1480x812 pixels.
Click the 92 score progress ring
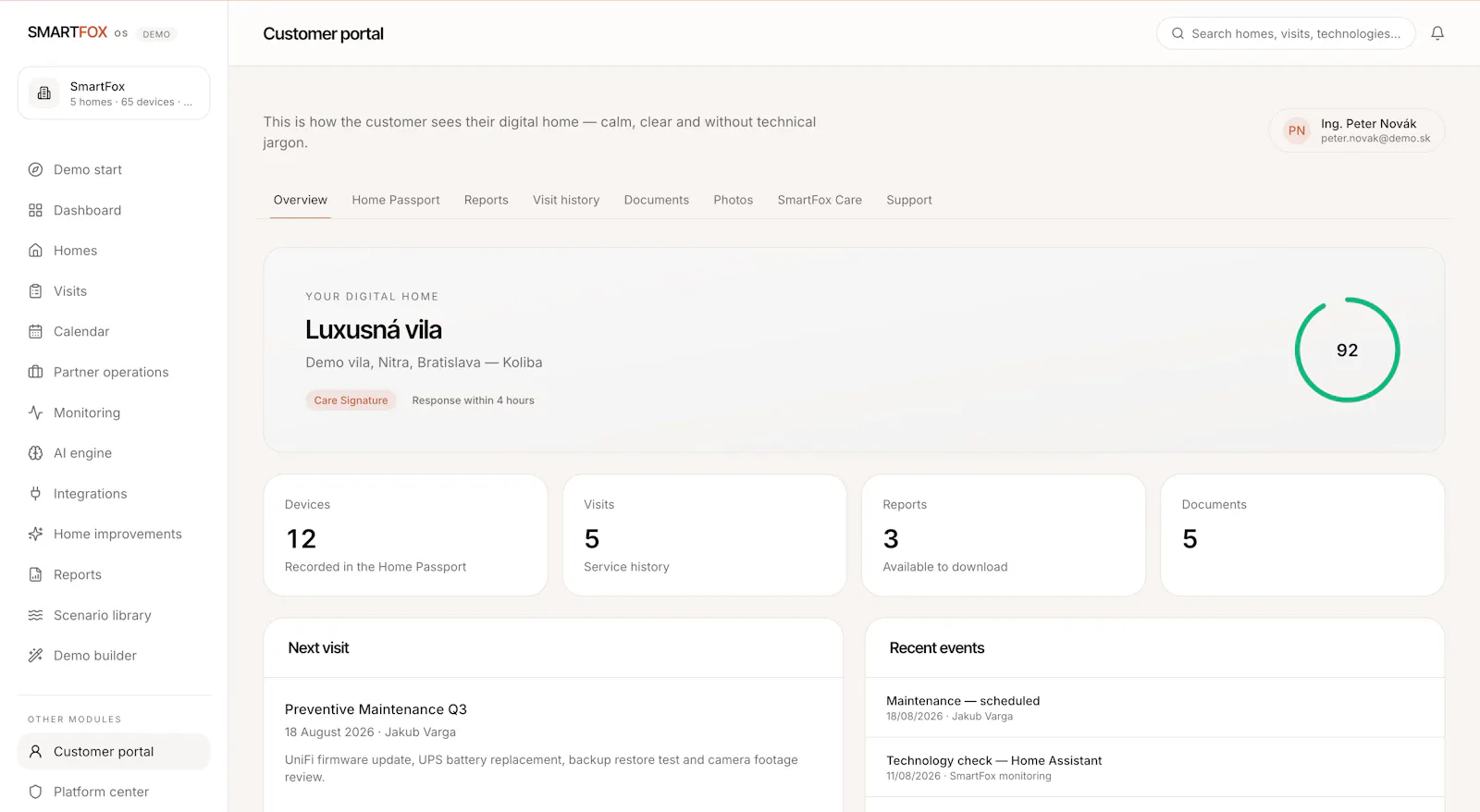coord(1347,350)
